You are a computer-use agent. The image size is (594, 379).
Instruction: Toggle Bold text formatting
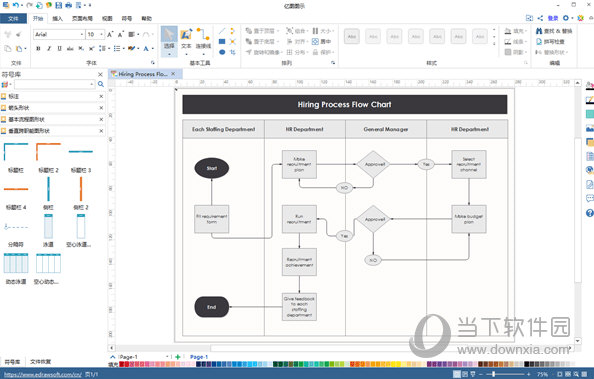click(38, 49)
